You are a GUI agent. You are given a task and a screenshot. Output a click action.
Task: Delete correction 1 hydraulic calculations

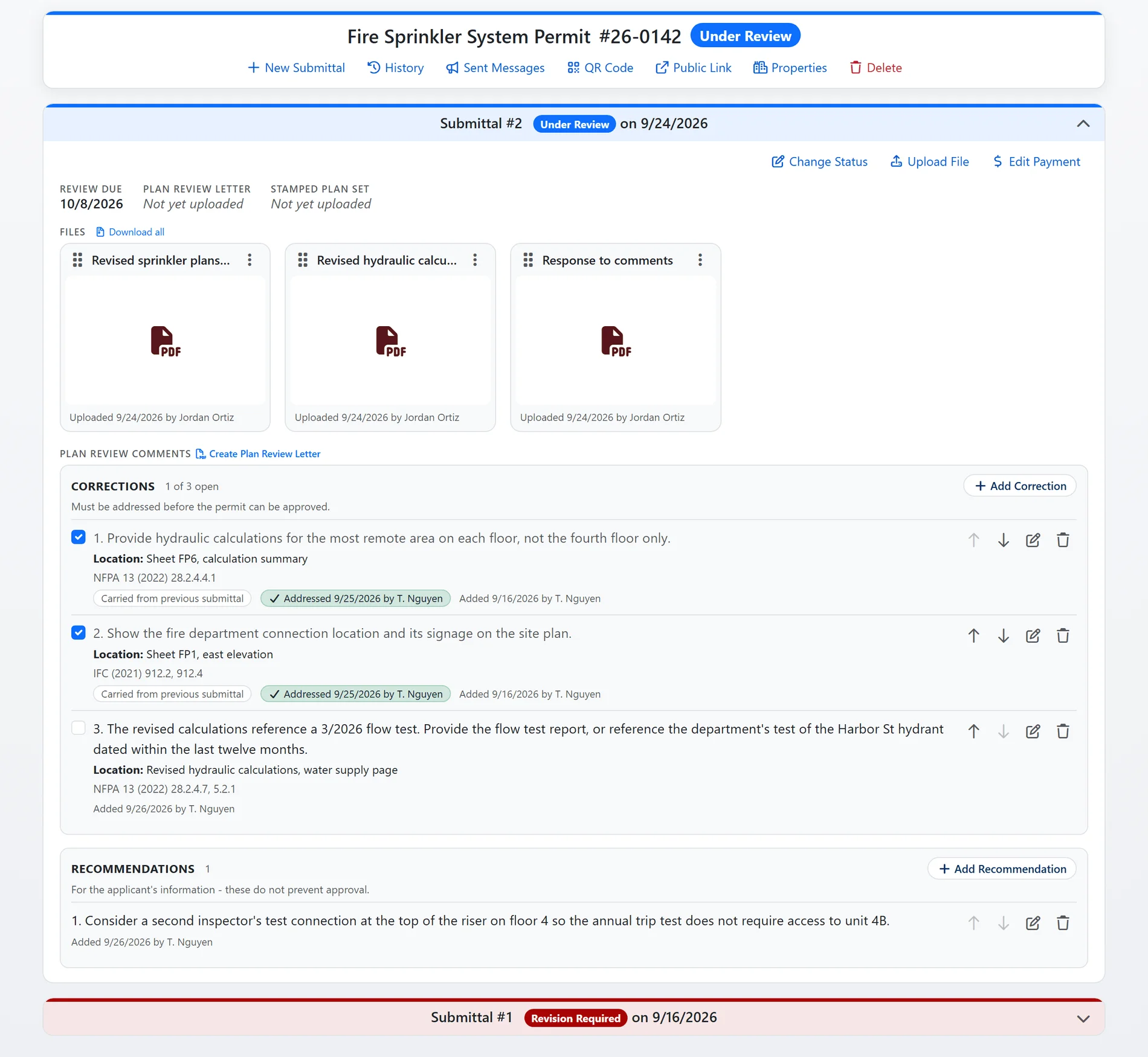click(x=1063, y=540)
